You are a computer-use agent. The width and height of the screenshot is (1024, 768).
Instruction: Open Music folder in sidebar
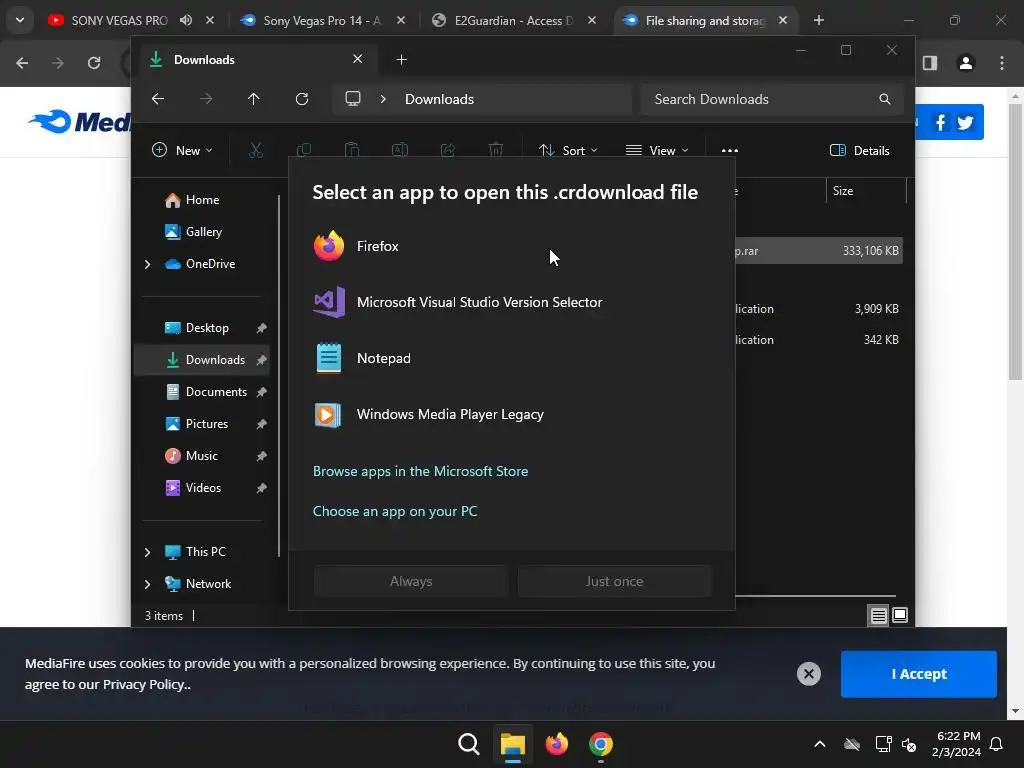pos(201,456)
